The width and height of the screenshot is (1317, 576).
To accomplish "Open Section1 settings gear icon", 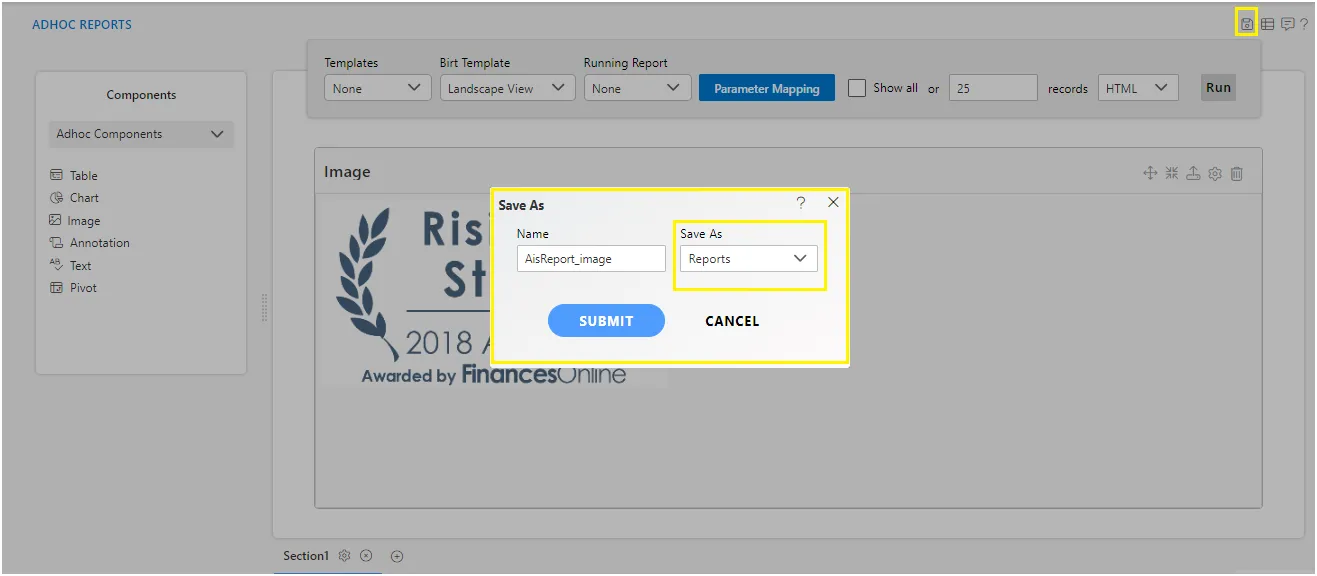I will [344, 556].
